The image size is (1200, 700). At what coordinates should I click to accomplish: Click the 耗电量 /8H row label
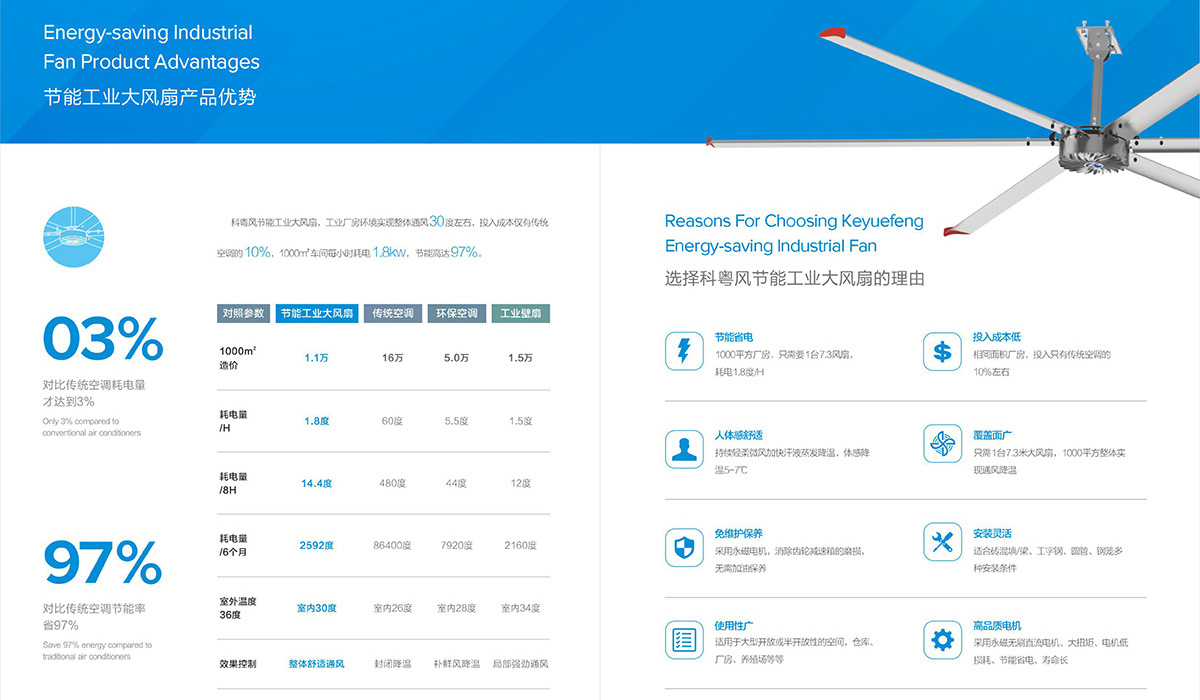pyautogui.click(x=233, y=484)
